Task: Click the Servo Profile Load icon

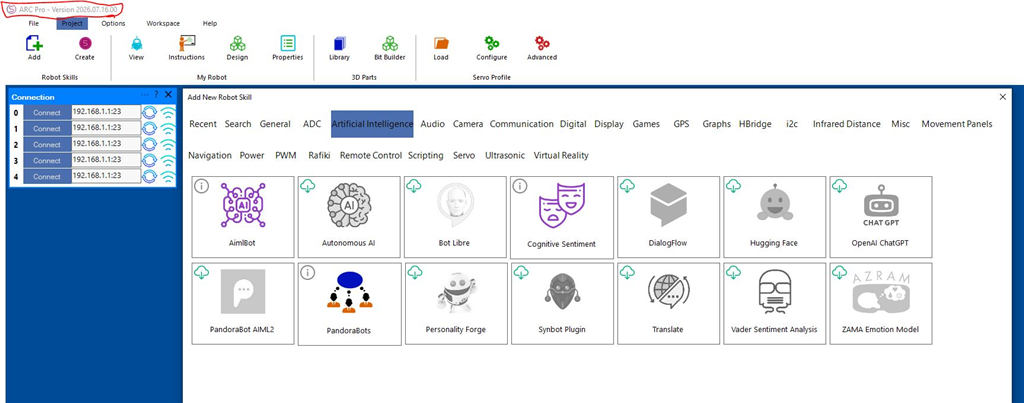Action: tap(441, 44)
